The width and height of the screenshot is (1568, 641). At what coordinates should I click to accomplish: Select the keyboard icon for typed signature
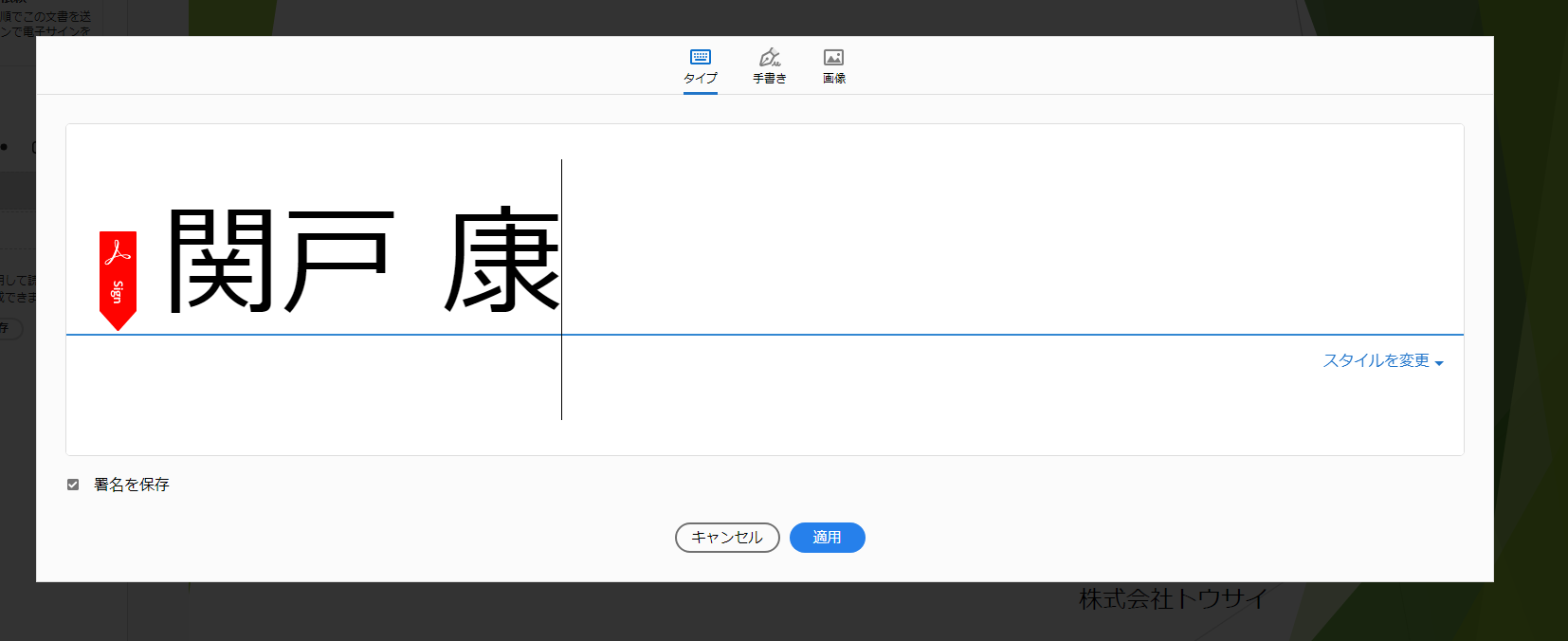(701, 57)
